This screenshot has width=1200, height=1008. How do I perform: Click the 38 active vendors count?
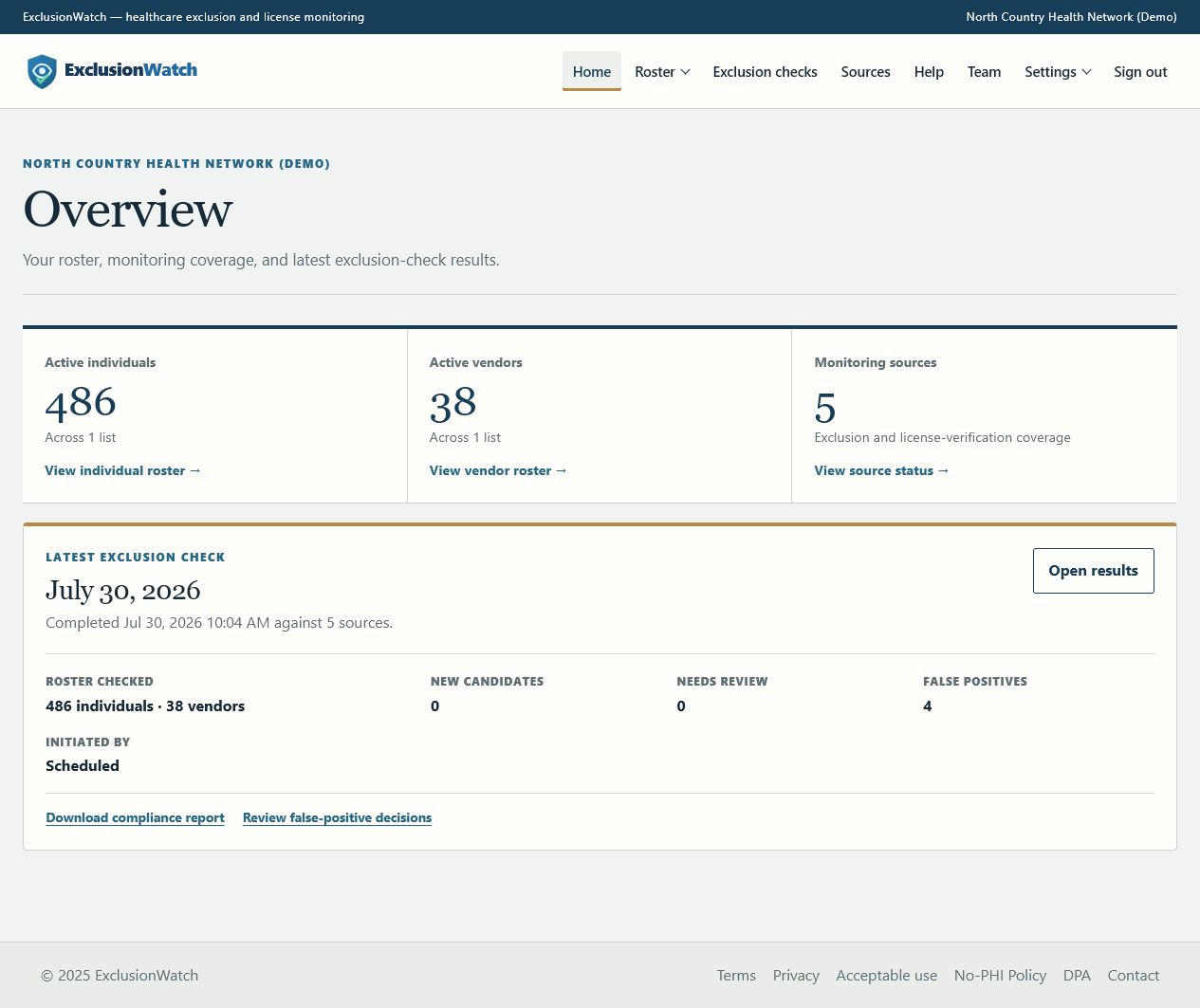[452, 404]
